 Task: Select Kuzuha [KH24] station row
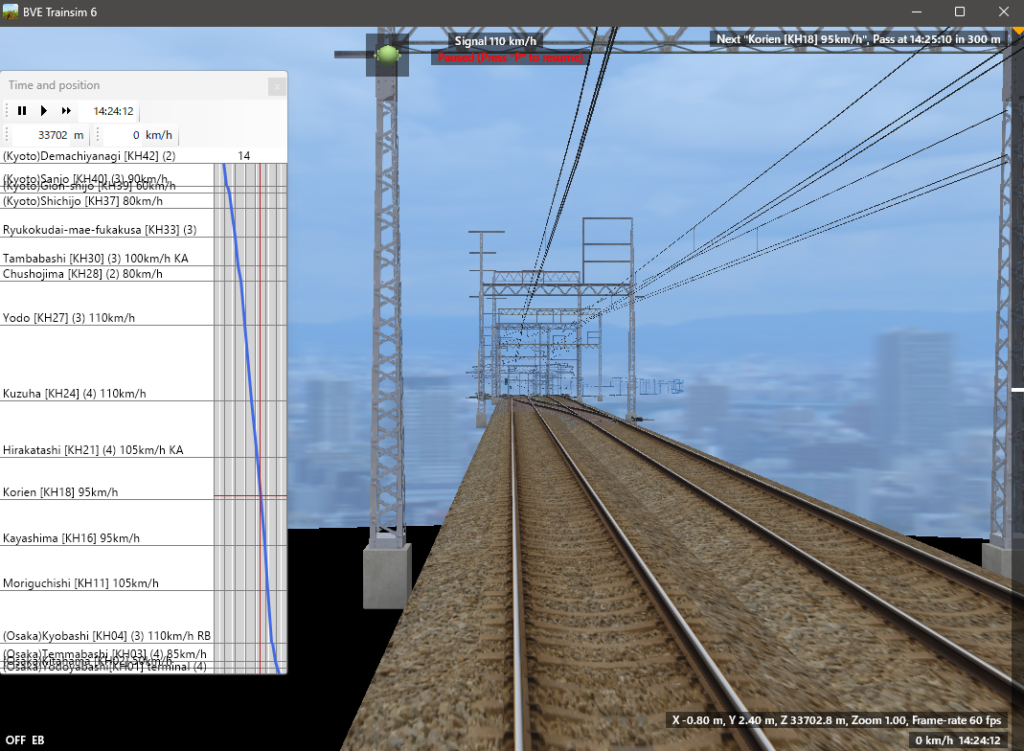(74, 393)
